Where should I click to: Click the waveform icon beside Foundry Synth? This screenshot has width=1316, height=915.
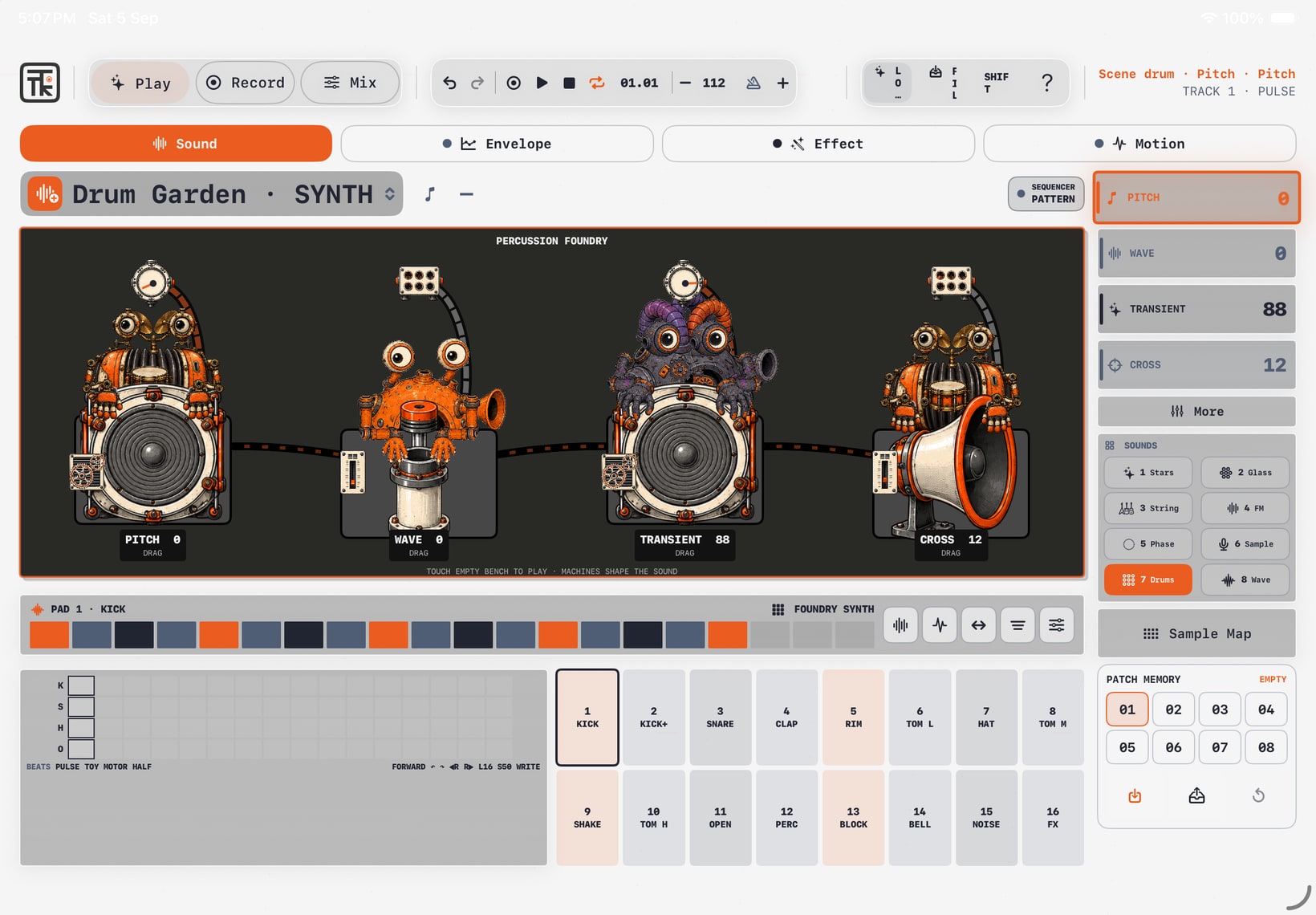[900, 625]
